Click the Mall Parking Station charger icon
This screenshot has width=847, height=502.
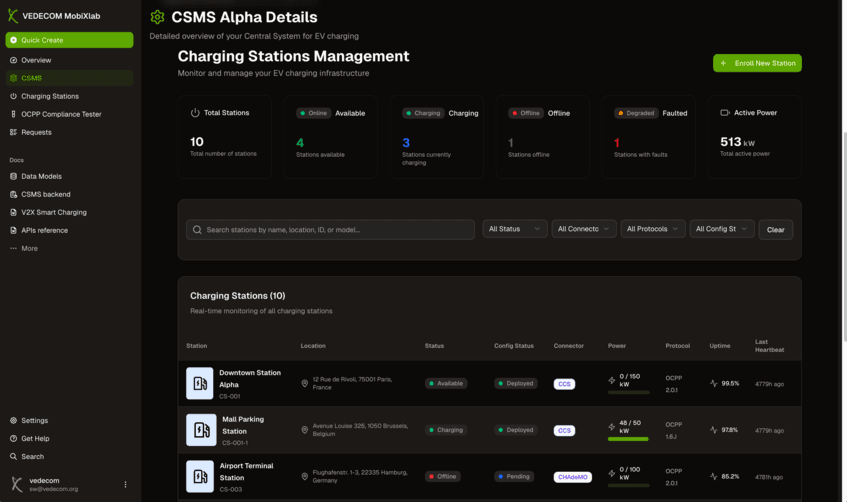pyautogui.click(x=201, y=430)
